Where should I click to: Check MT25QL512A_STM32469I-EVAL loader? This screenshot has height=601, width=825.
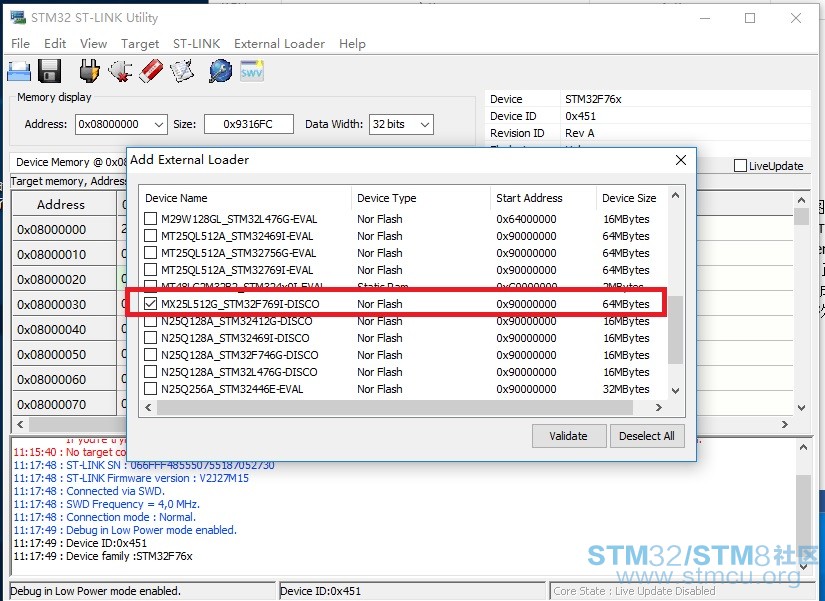point(150,236)
